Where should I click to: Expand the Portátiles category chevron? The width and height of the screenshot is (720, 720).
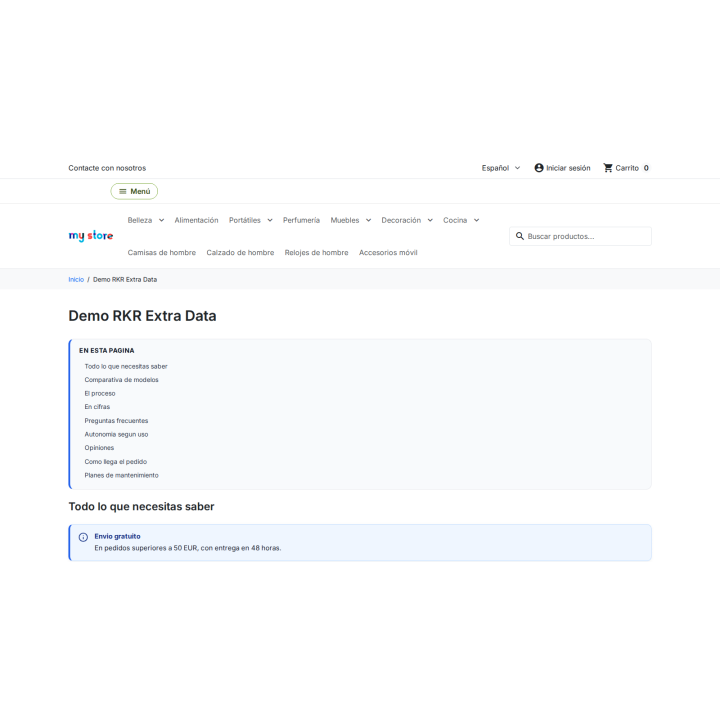pos(270,220)
